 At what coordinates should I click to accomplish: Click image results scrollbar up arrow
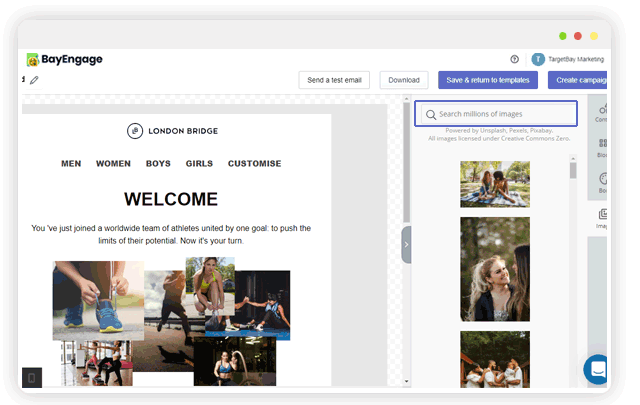(573, 158)
